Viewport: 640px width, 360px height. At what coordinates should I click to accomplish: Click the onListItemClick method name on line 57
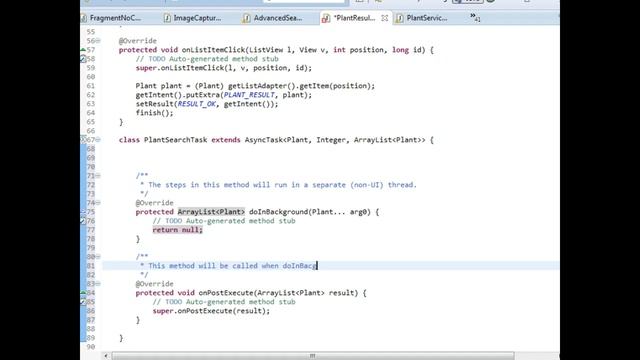point(213,50)
